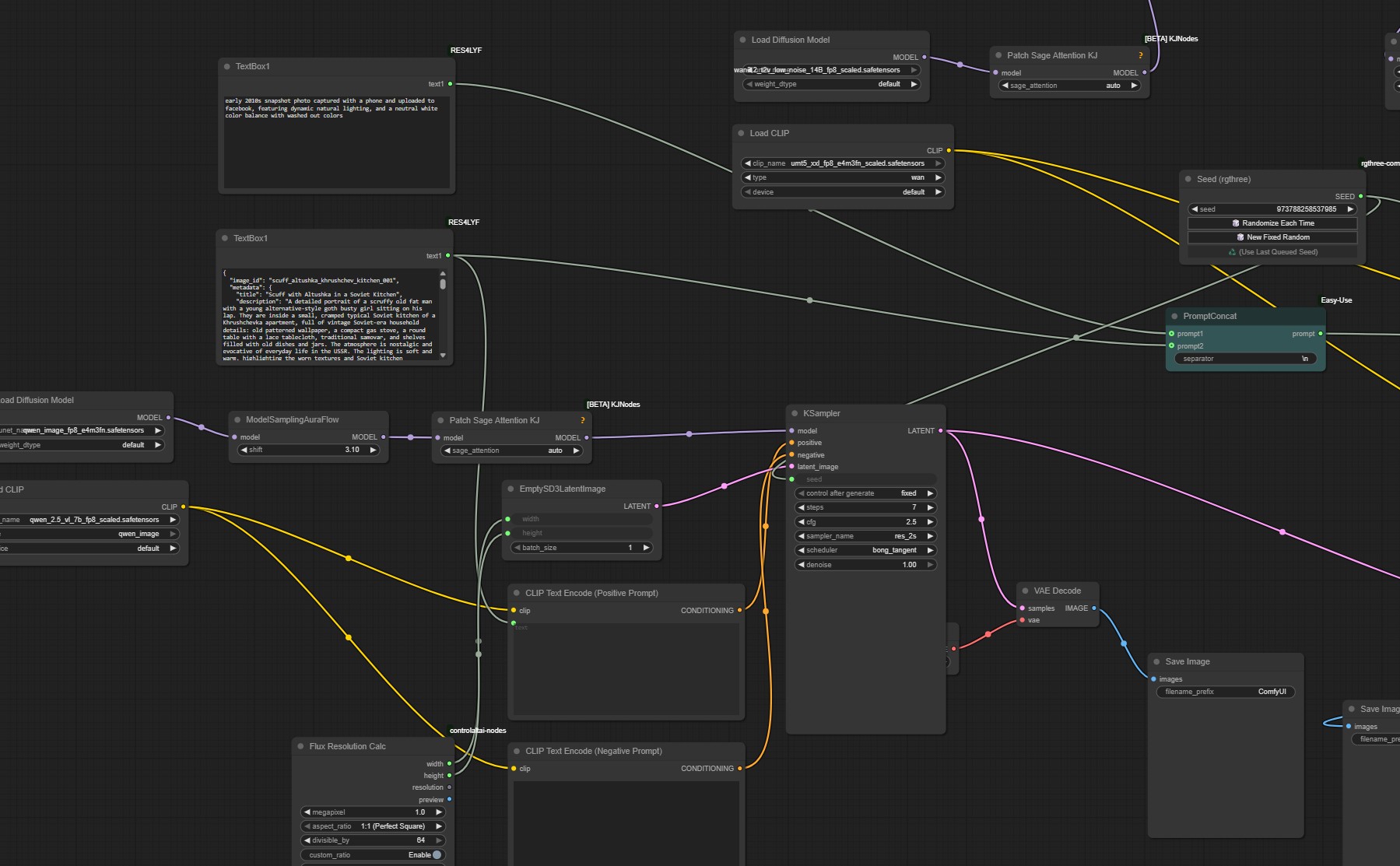The image size is (1400, 866).
Task: Collapse the EmptySD3LatentImage node via its dot
Action: tap(511, 489)
